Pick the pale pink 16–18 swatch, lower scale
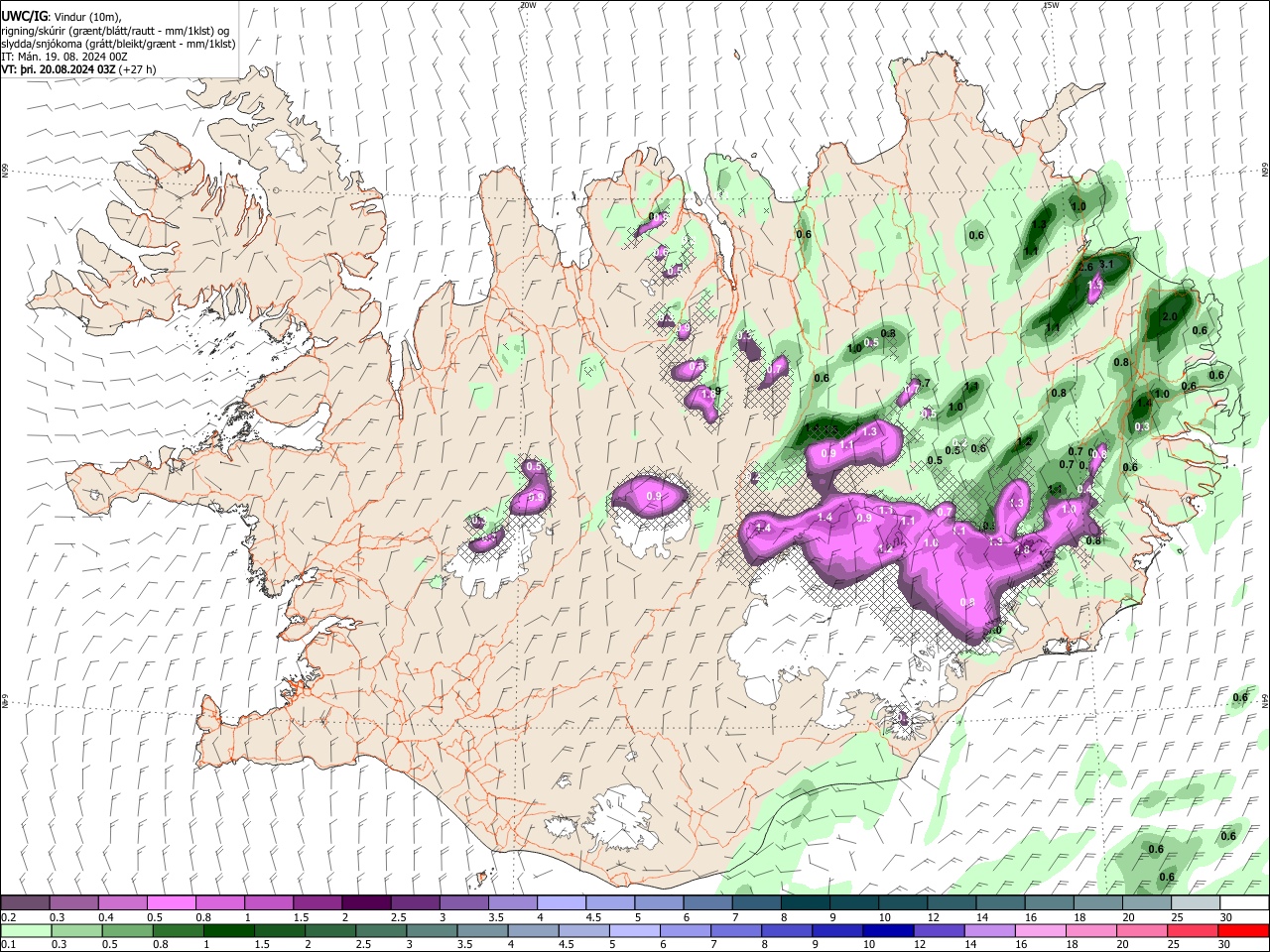 click(x=1039, y=931)
